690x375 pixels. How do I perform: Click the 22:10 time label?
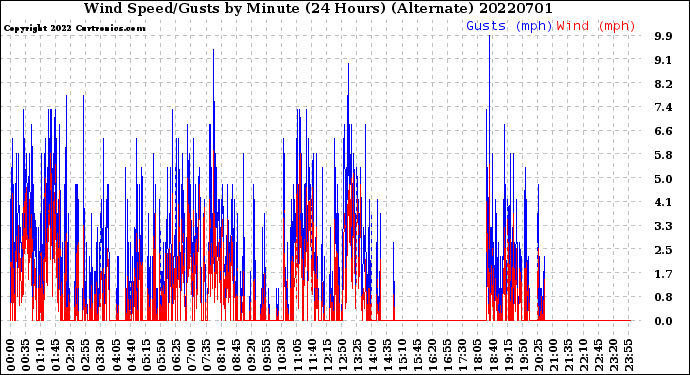click(x=583, y=355)
